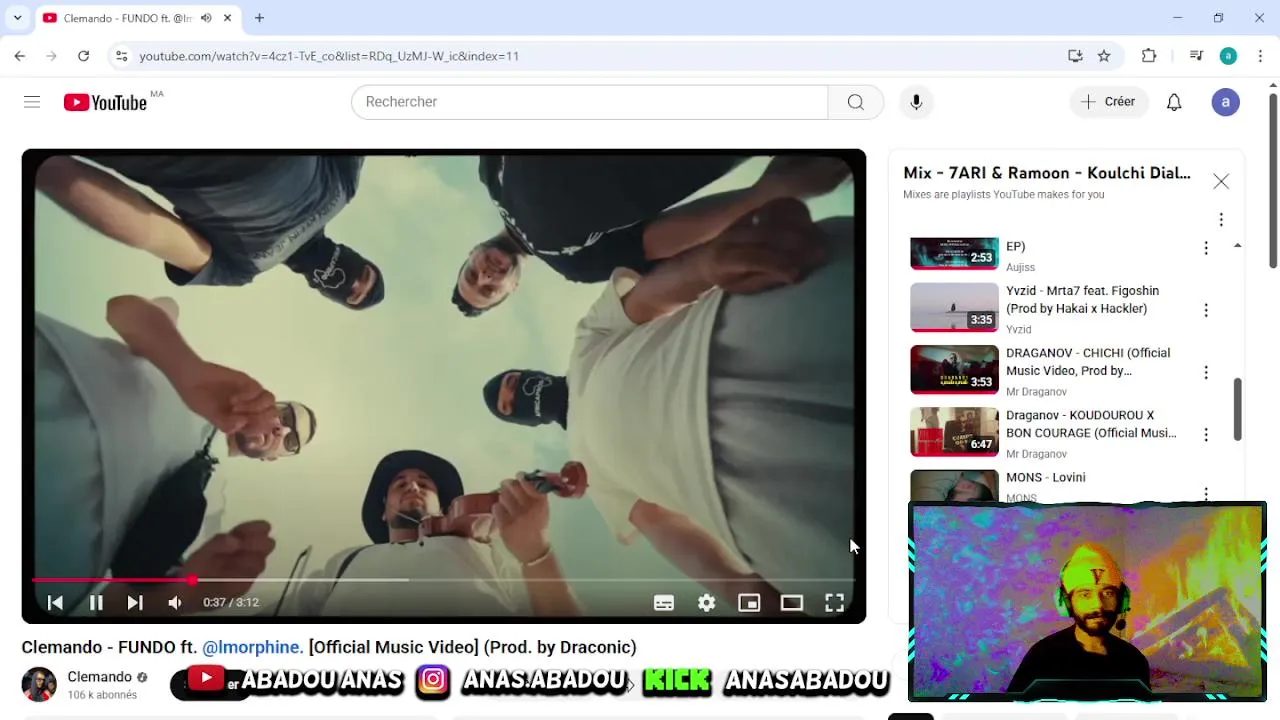Seek on the video progress bar
This screenshot has width=1280, height=720.
[444, 579]
